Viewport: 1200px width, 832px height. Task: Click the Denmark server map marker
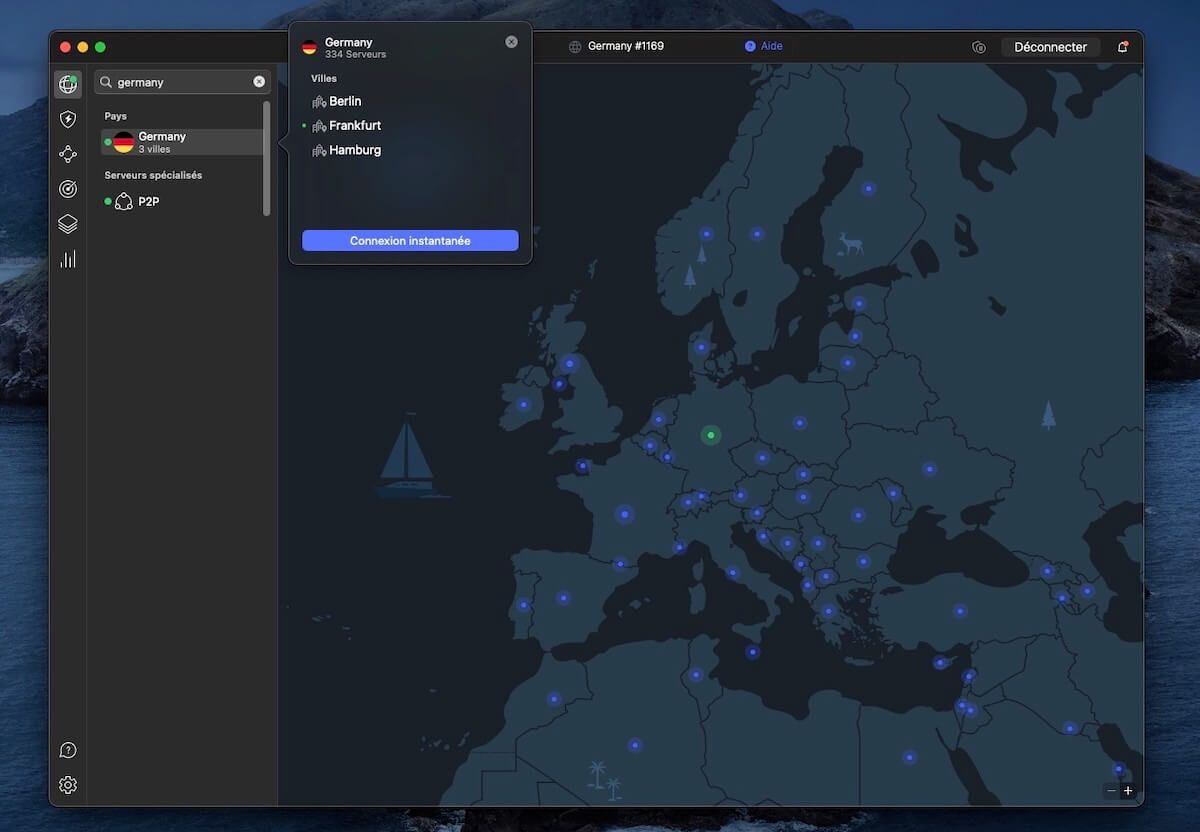[x=701, y=348]
